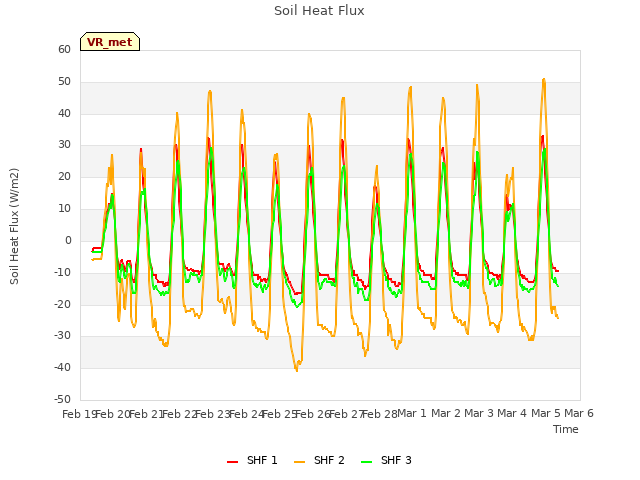Viewport: 640px width, 480px height.
Task: Click the -40 y-axis tick label
Action: (62, 367)
